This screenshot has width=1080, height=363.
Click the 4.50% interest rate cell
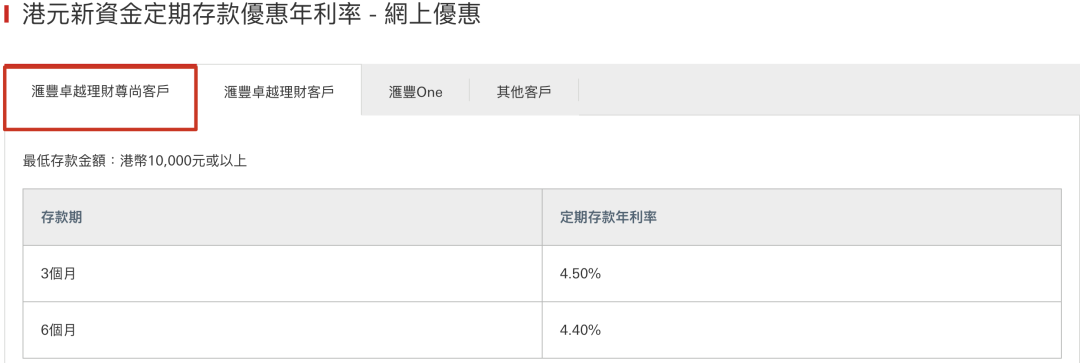802,273
